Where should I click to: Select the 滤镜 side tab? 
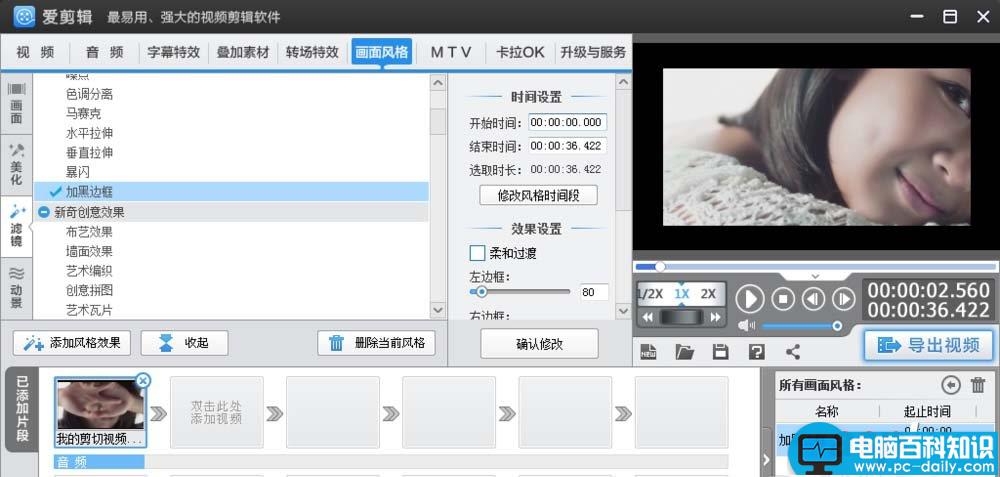pyautogui.click(x=17, y=227)
